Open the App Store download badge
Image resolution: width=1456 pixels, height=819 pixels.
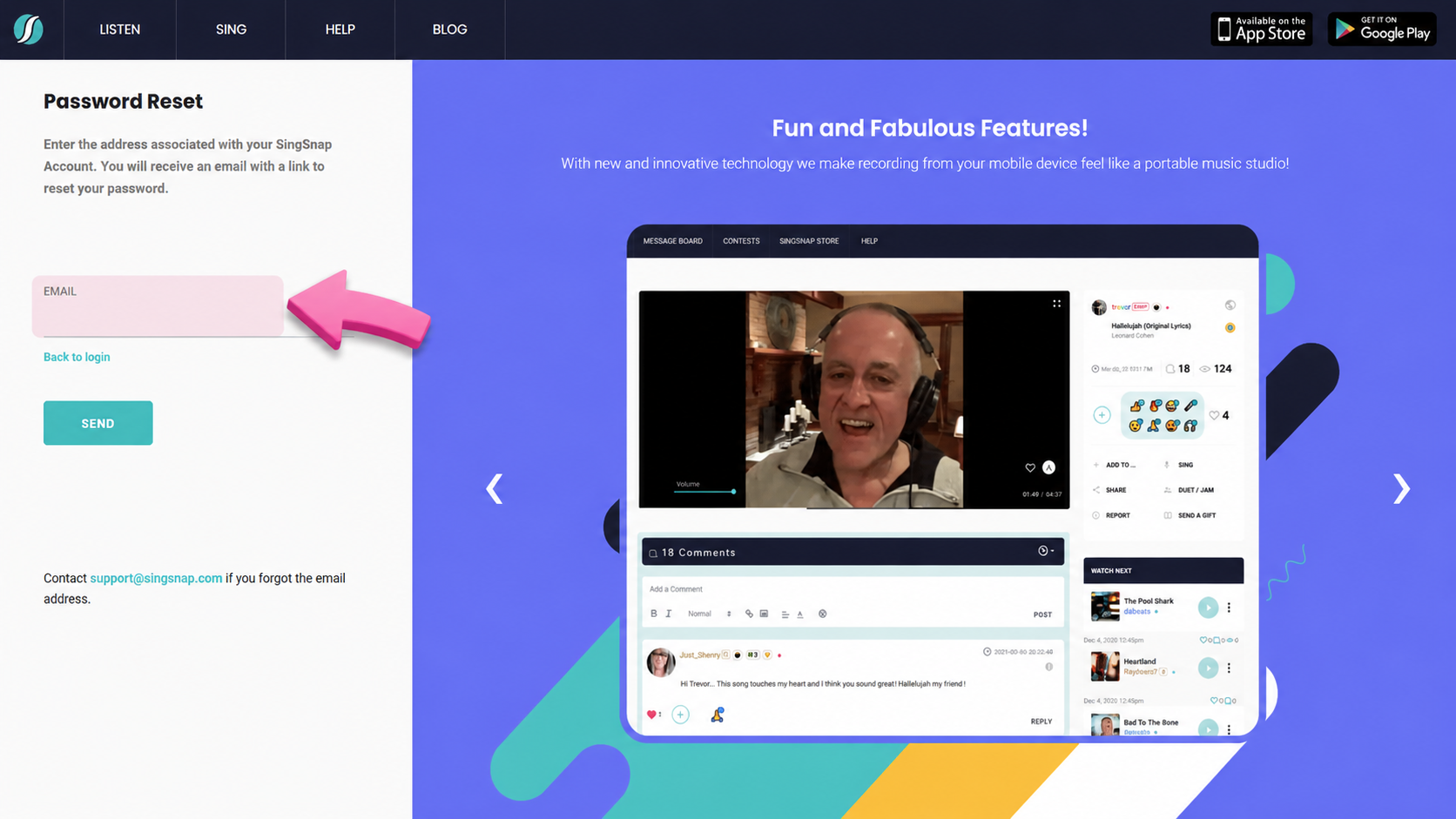tap(1261, 29)
